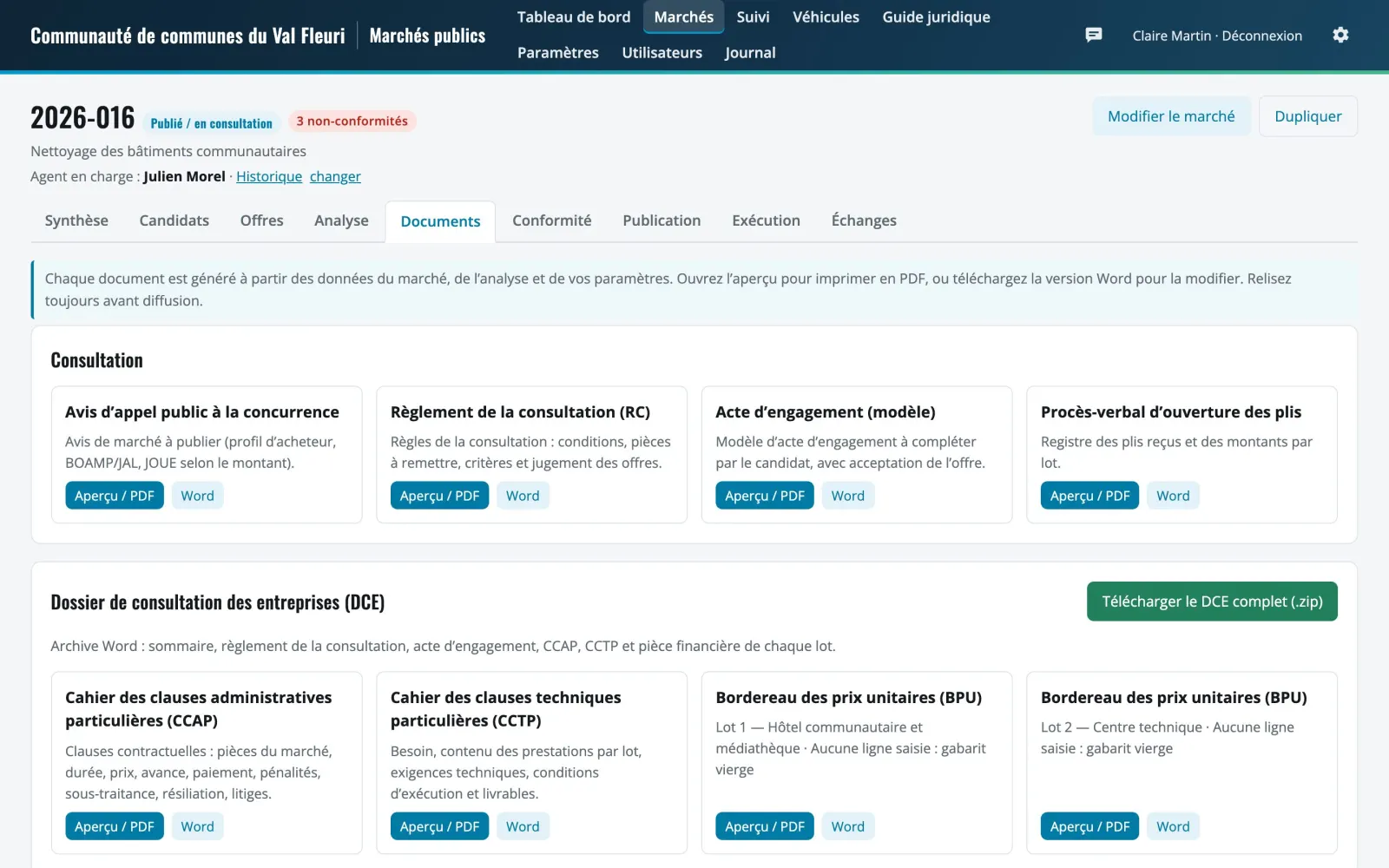Switch to the Offres tab
This screenshot has width=1389, height=868.
[x=262, y=220]
